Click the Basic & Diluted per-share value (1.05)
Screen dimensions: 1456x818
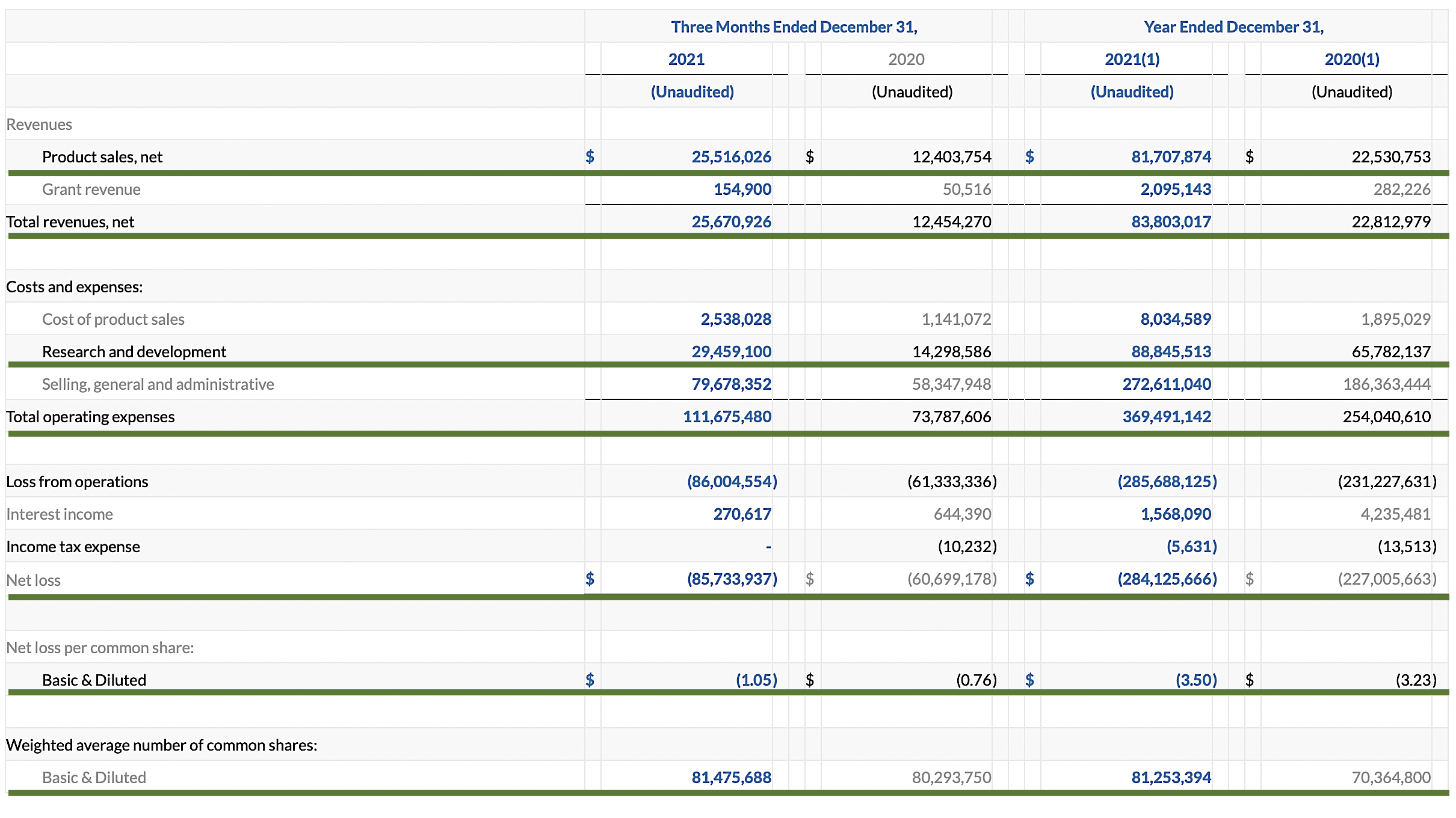coord(756,680)
